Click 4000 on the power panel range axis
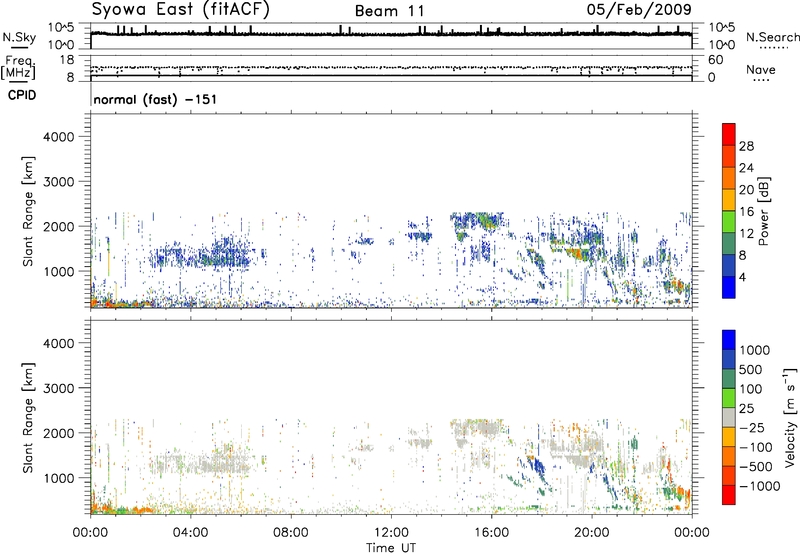This screenshot has width=800, height=554. pyautogui.click(x=59, y=137)
